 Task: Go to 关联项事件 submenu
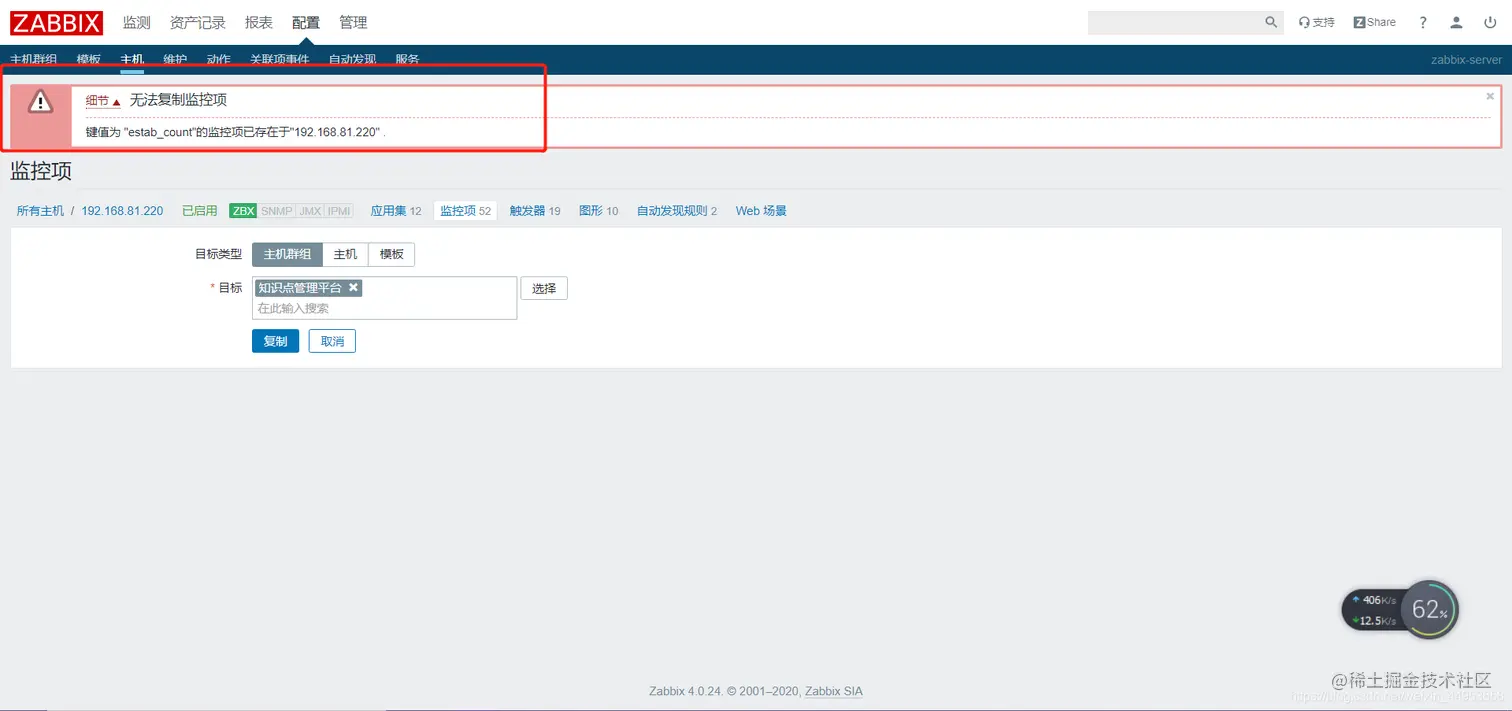click(280, 60)
